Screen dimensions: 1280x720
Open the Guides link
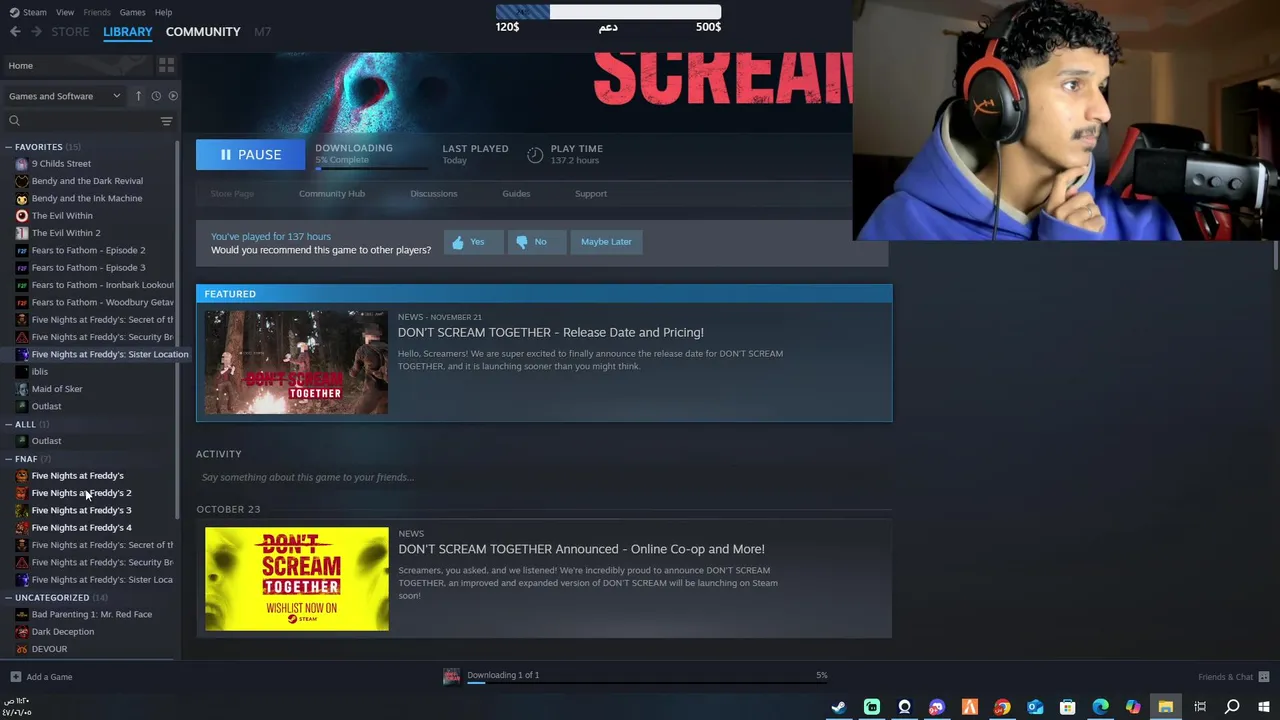(516, 194)
